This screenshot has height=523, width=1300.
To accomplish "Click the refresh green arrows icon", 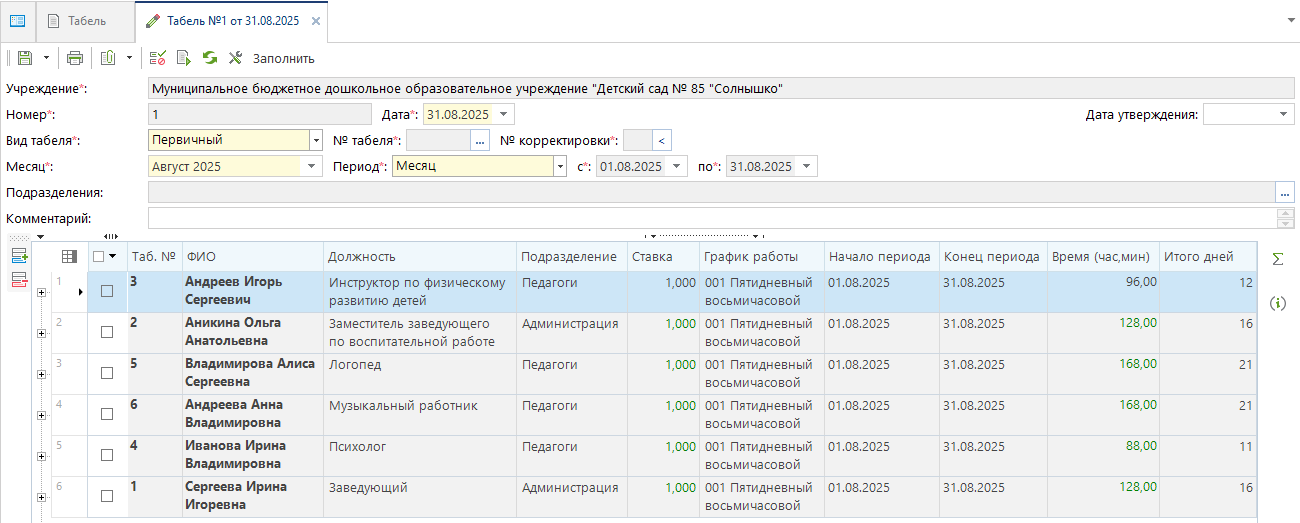I will (x=210, y=58).
